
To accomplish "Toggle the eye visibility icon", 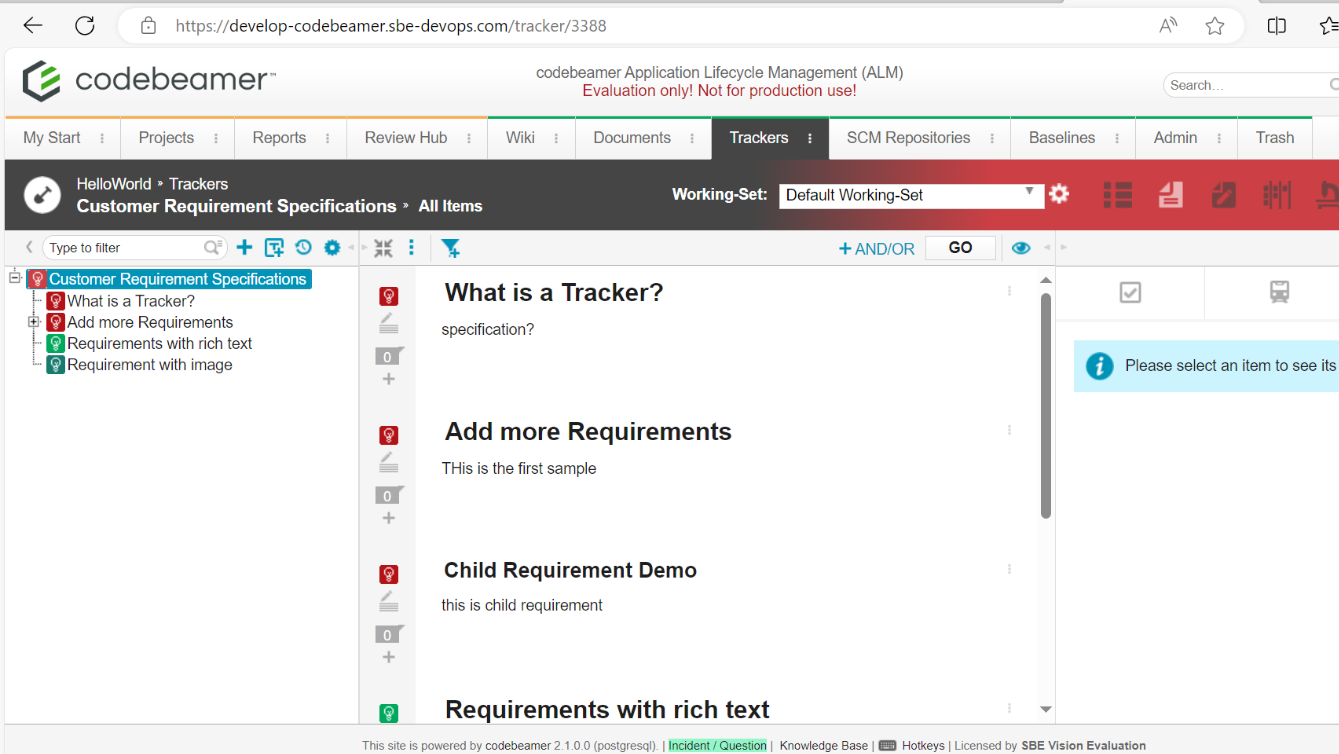I will pyautogui.click(x=1020, y=248).
